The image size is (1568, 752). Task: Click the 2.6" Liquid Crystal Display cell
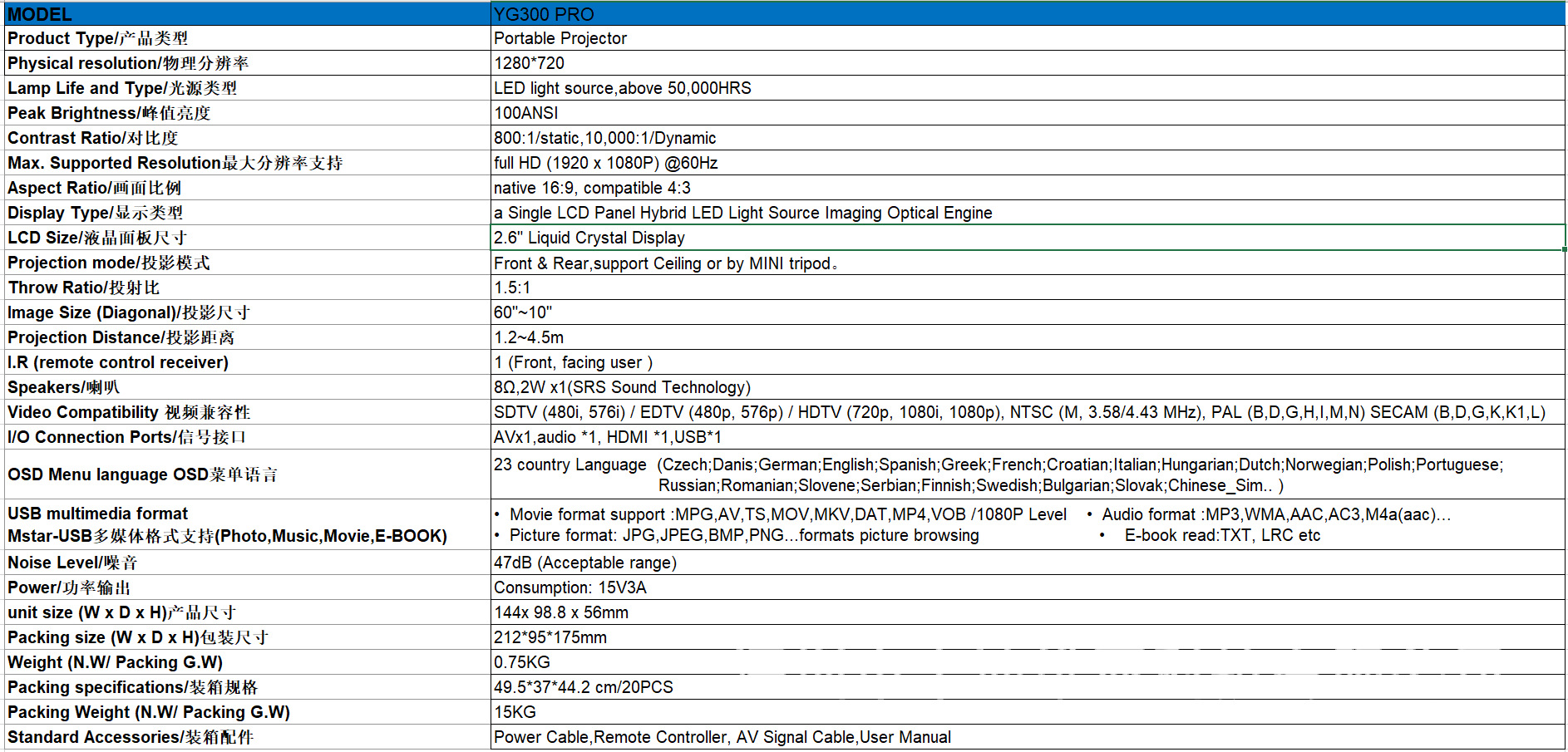click(x=1028, y=238)
